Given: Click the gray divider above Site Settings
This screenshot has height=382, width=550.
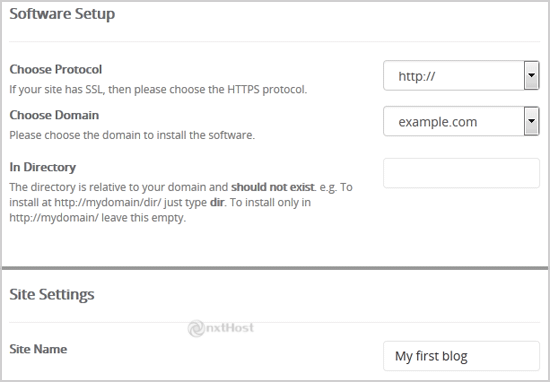Looking at the screenshot, I should click(275, 268).
